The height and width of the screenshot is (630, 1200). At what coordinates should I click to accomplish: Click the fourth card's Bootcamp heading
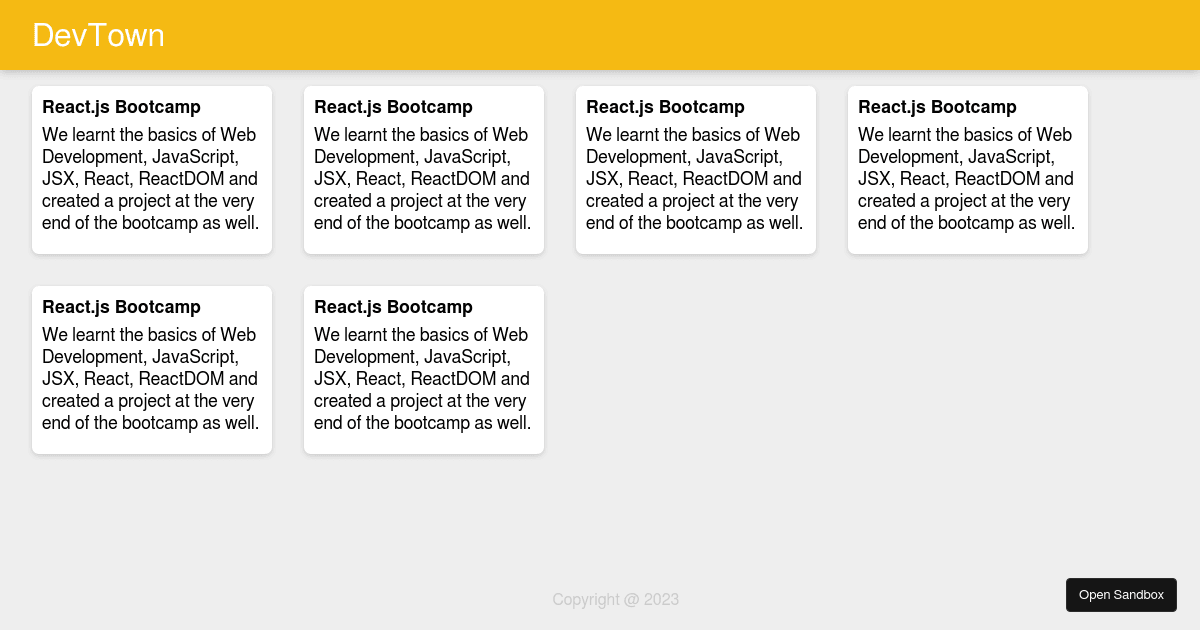937,107
